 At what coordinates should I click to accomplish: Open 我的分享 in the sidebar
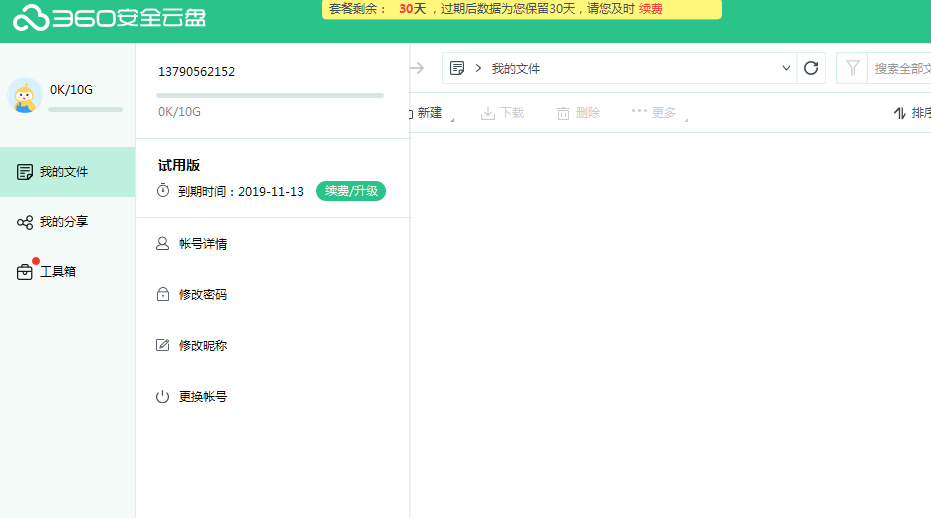[63, 222]
